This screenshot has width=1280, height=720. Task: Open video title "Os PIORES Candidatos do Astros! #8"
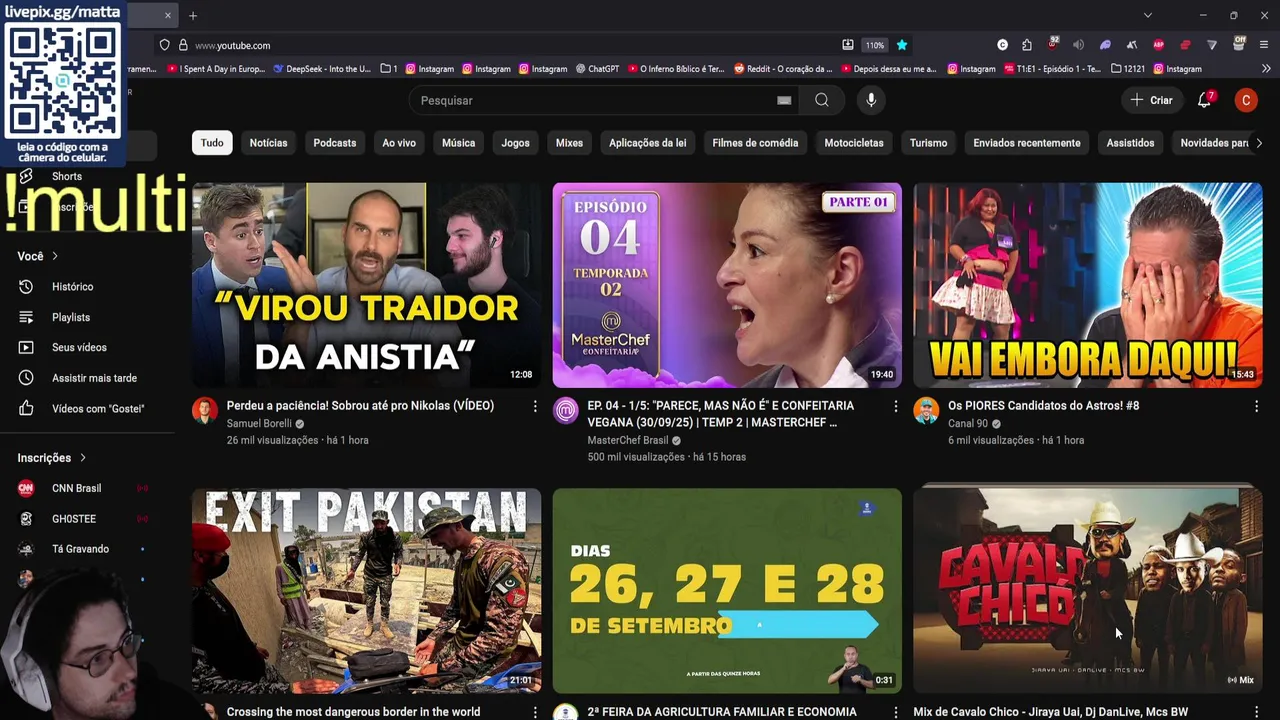[x=1043, y=406]
